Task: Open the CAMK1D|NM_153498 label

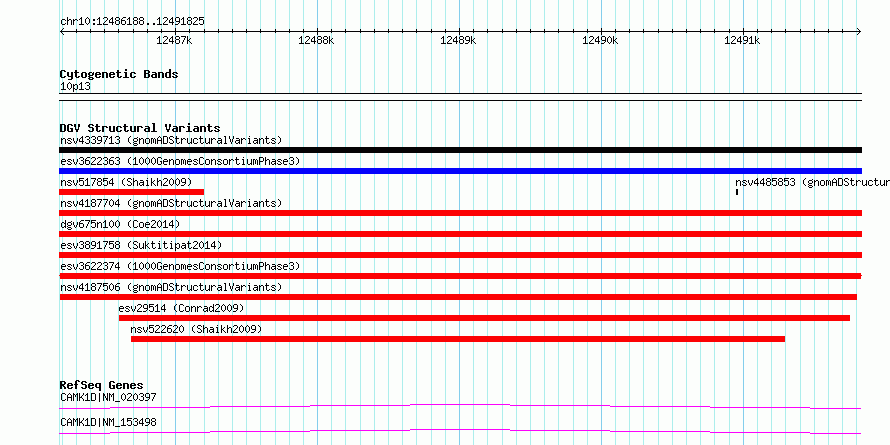Action: (x=108, y=422)
